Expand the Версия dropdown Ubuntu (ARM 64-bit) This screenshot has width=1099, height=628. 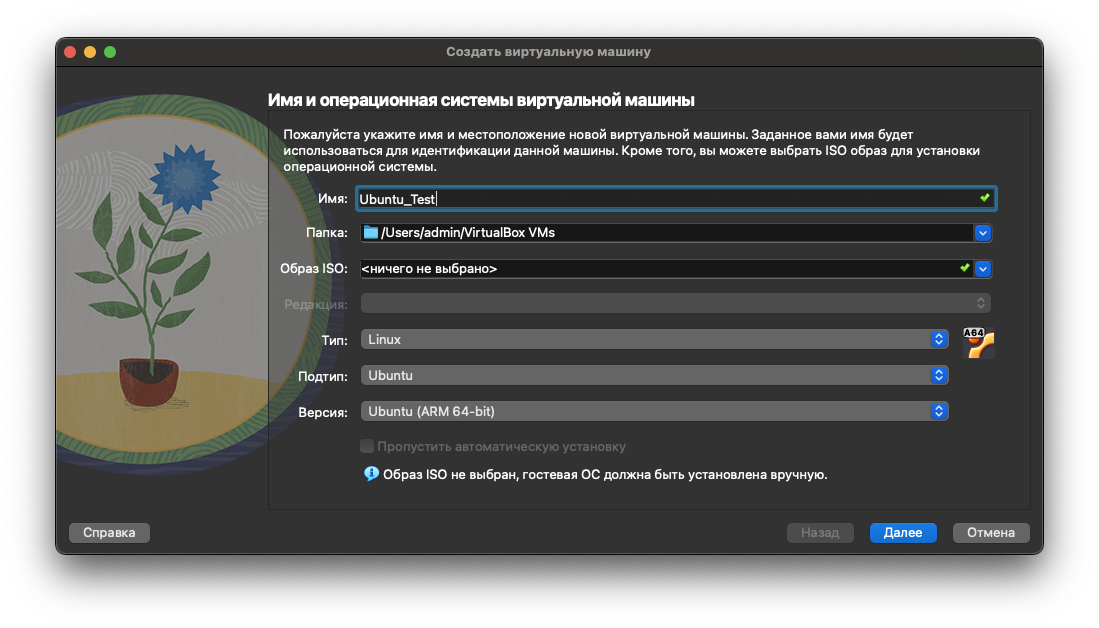click(654, 411)
